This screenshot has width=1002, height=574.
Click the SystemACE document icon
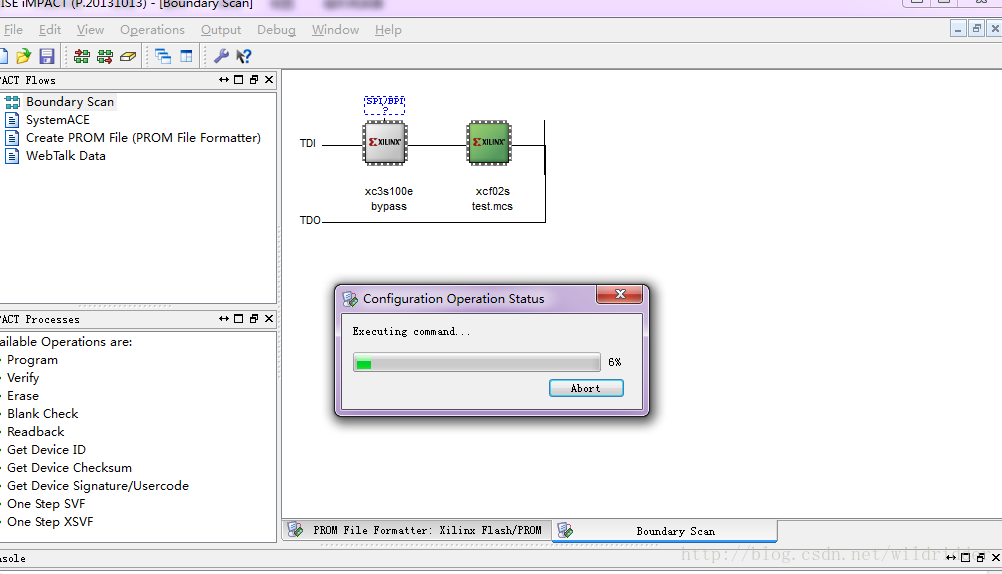tap(12, 120)
